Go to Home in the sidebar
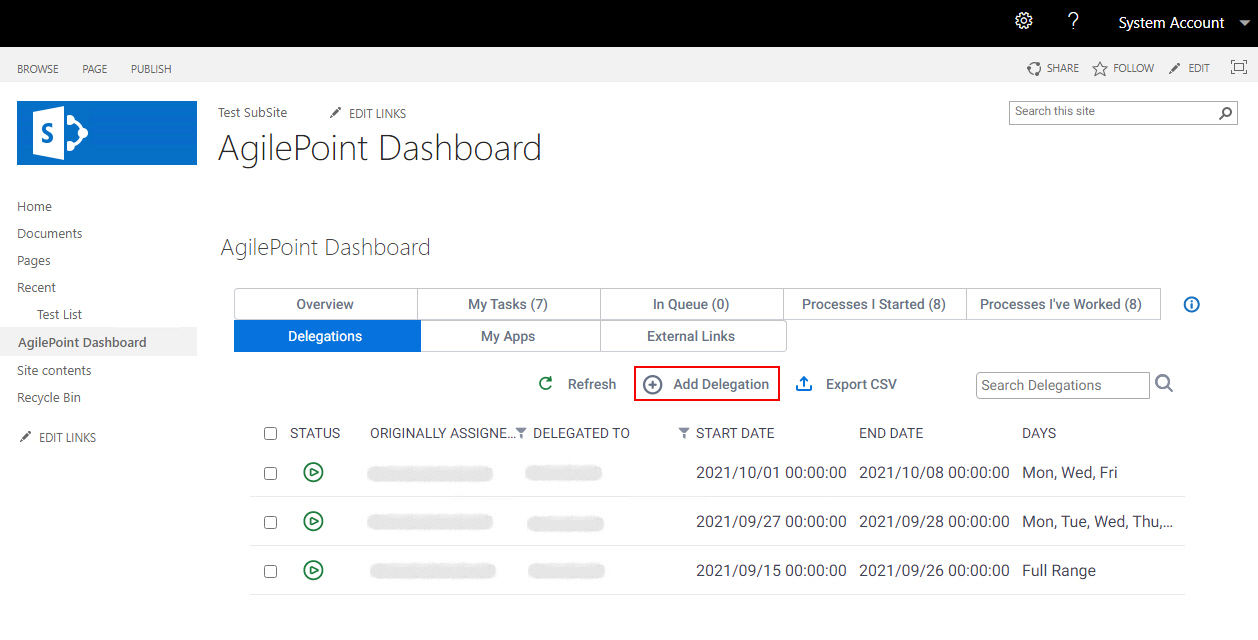This screenshot has height=640, width=1258. click(34, 206)
